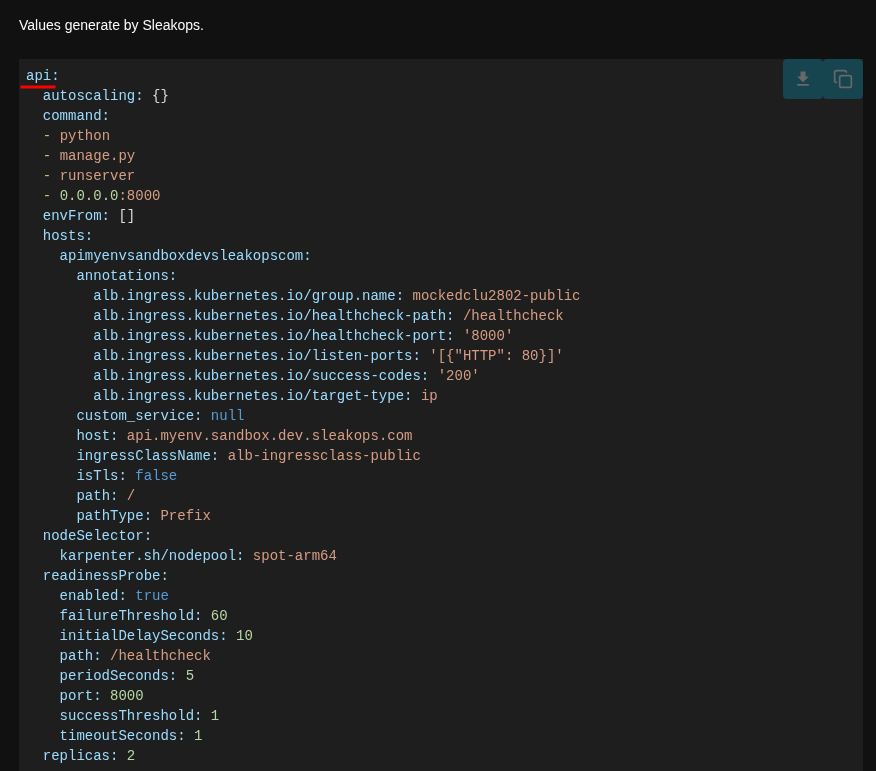
Task: Click the 'readinessProbe:' key
Action: (x=106, y=575)
